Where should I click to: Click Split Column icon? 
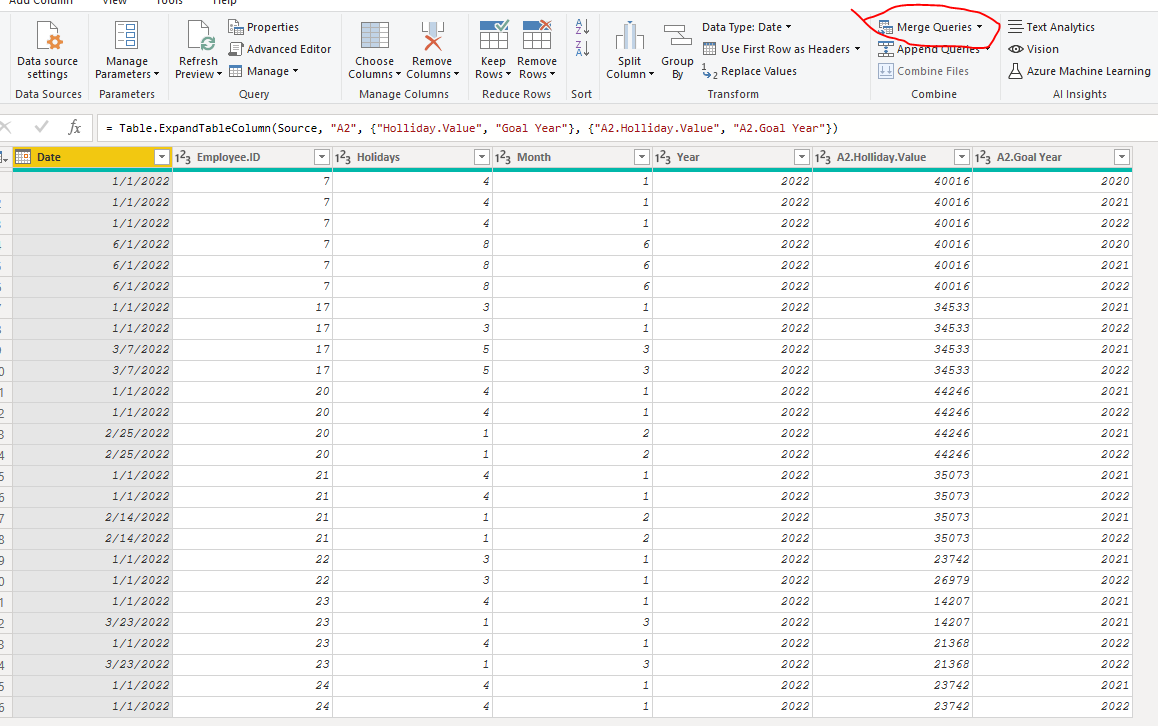(629, 35)
